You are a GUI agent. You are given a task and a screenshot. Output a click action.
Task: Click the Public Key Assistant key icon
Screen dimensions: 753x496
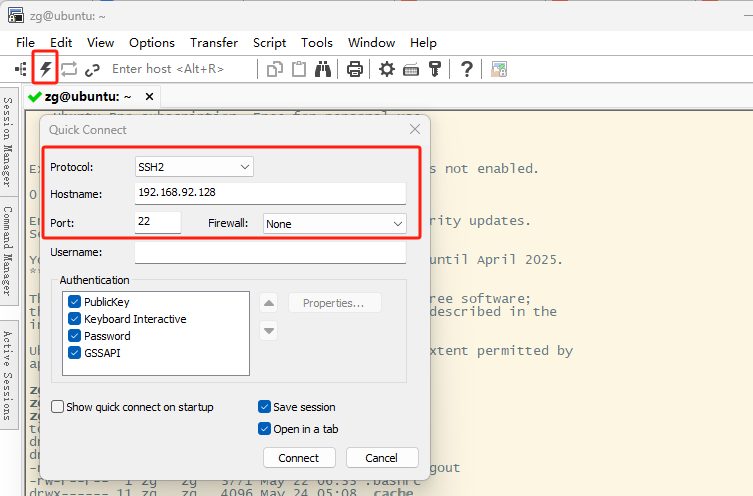point(435,69)
